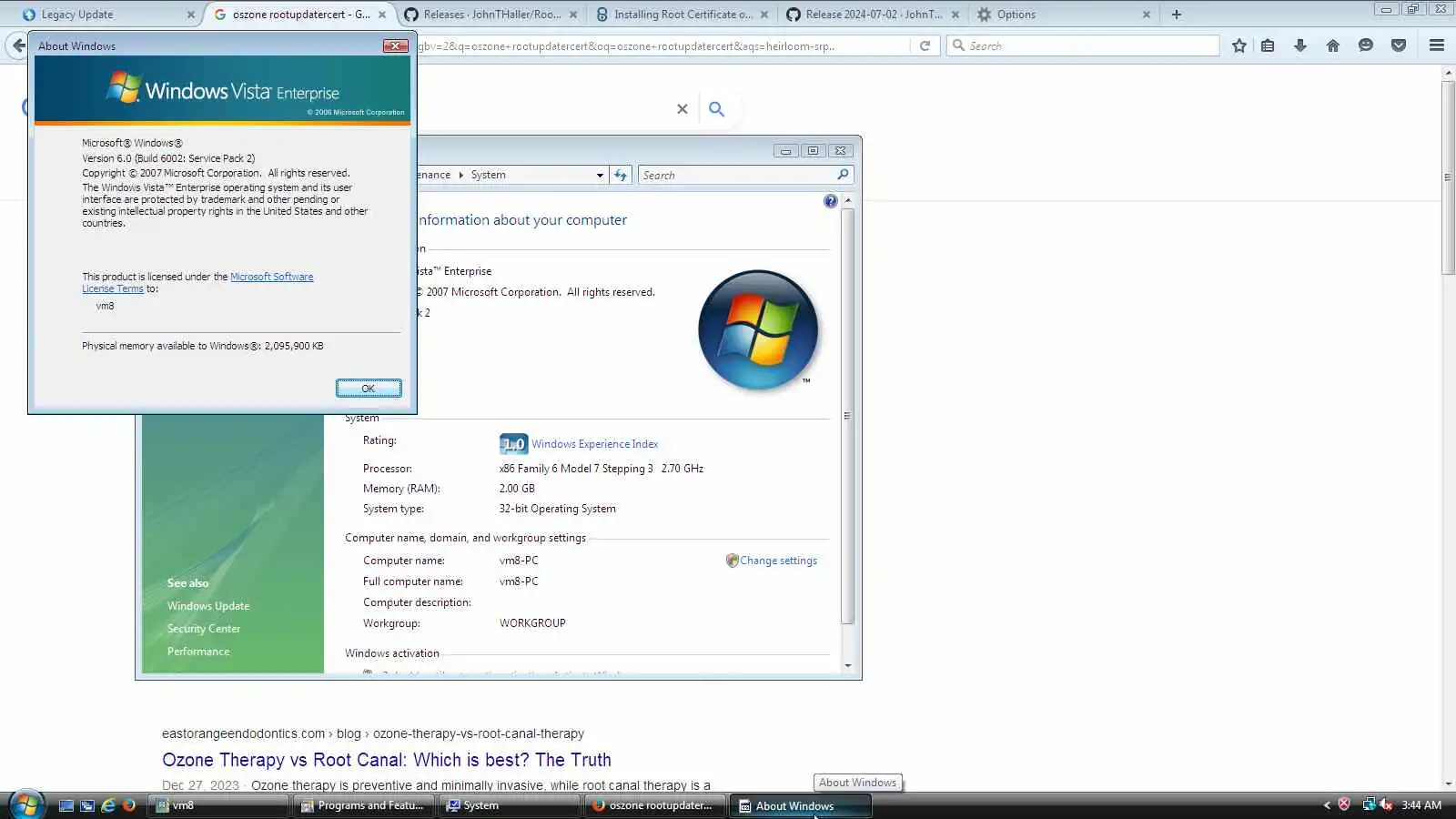Image resolution: width=1456 pixels, height=819 pixels.
Task: Click the Programs and Features taskbar button
Action: [364, 805]
